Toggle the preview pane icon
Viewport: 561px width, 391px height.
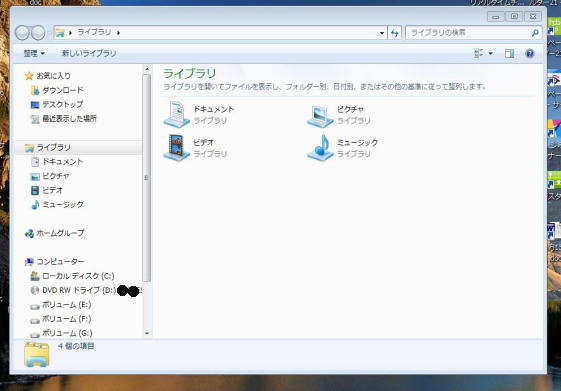[x=509, y=54]
